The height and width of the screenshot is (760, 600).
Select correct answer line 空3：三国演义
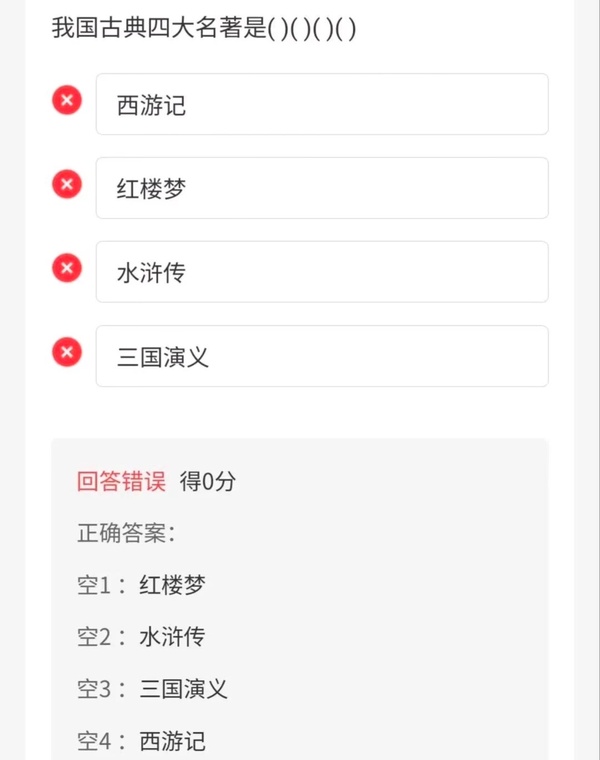(152, 689)
